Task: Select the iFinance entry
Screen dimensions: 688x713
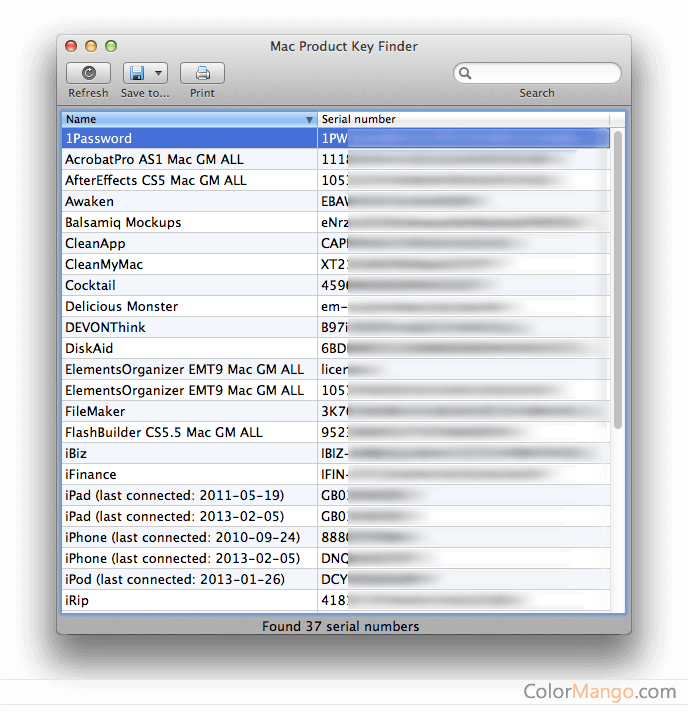Action: pos(91,475)
